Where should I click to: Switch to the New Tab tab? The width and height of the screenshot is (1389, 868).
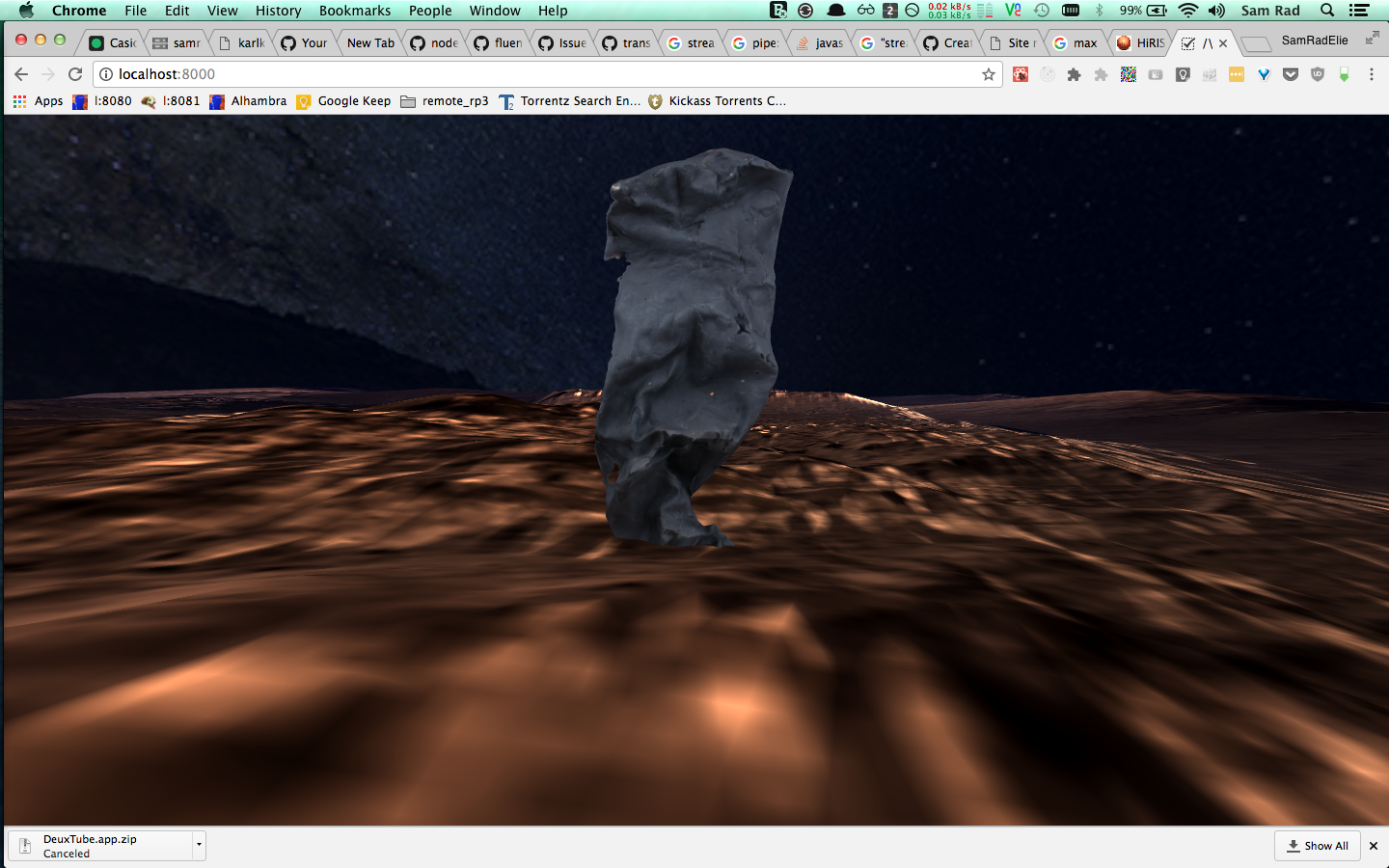point(369,43)
